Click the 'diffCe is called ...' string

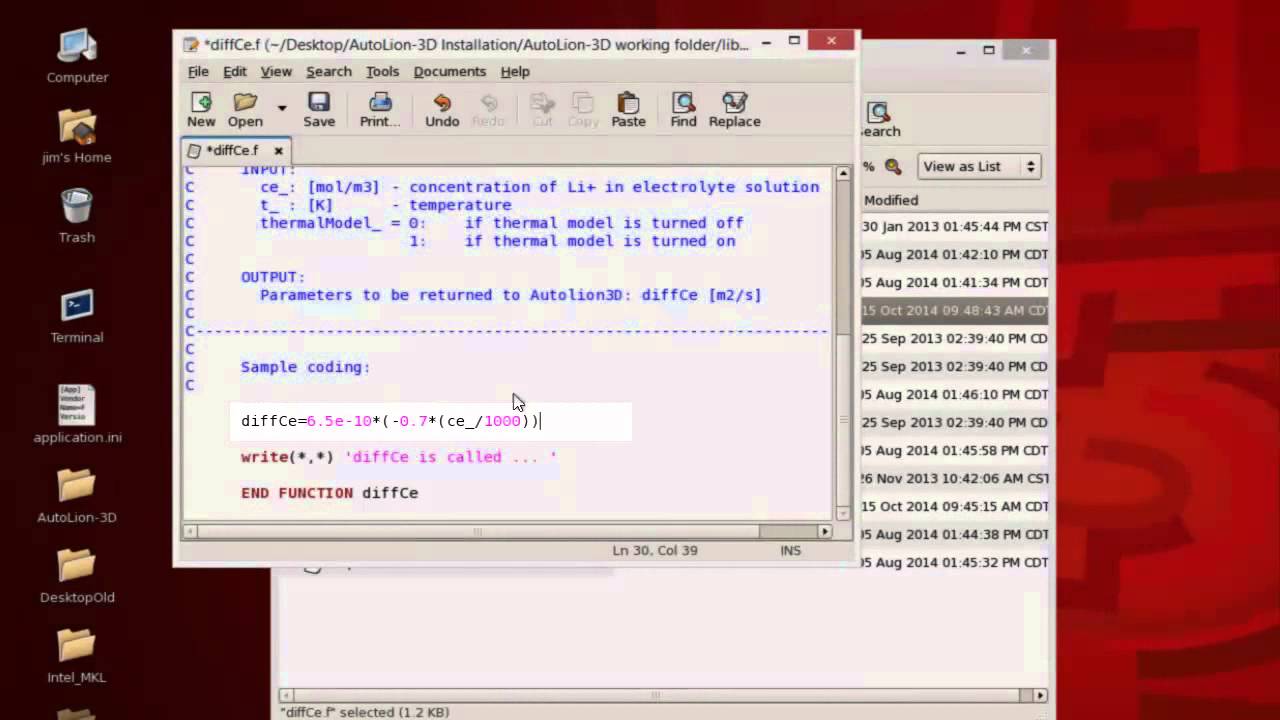point(450,457)
